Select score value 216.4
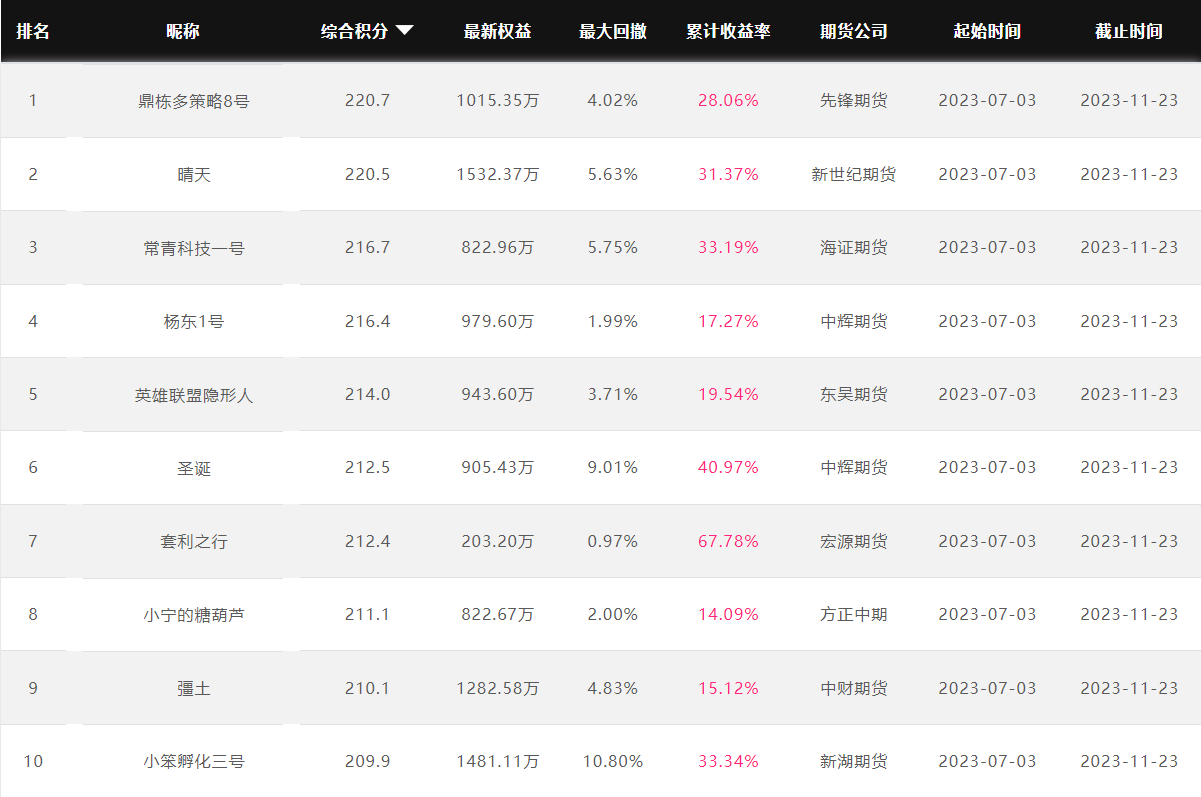Viewport: 1201px width, 797px height. tap(367, 321)
